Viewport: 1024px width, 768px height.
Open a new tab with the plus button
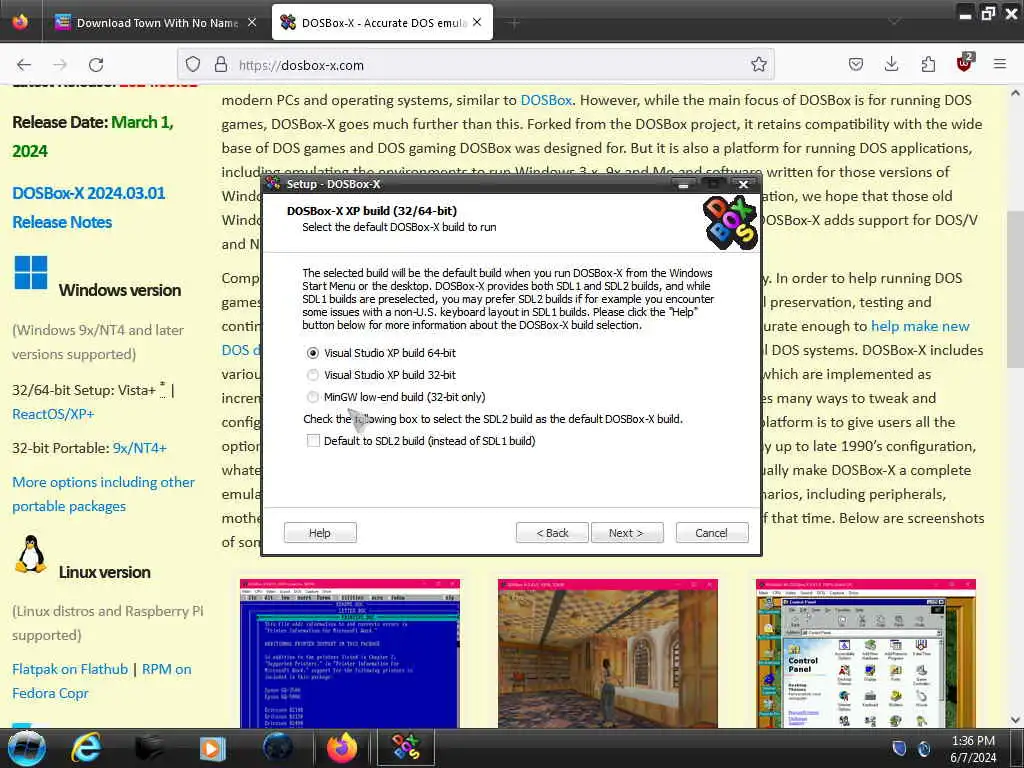pos(515,24)
